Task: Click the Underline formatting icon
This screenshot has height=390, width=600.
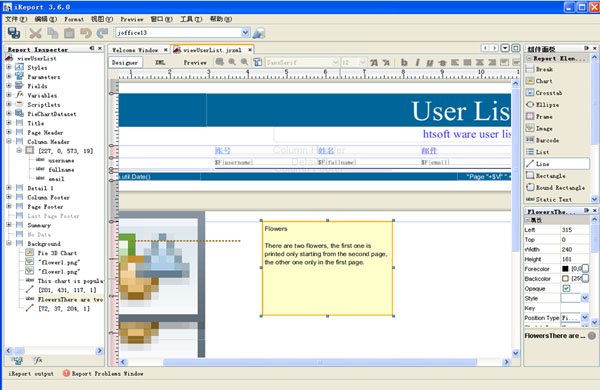Action: [x=430, y=62]
